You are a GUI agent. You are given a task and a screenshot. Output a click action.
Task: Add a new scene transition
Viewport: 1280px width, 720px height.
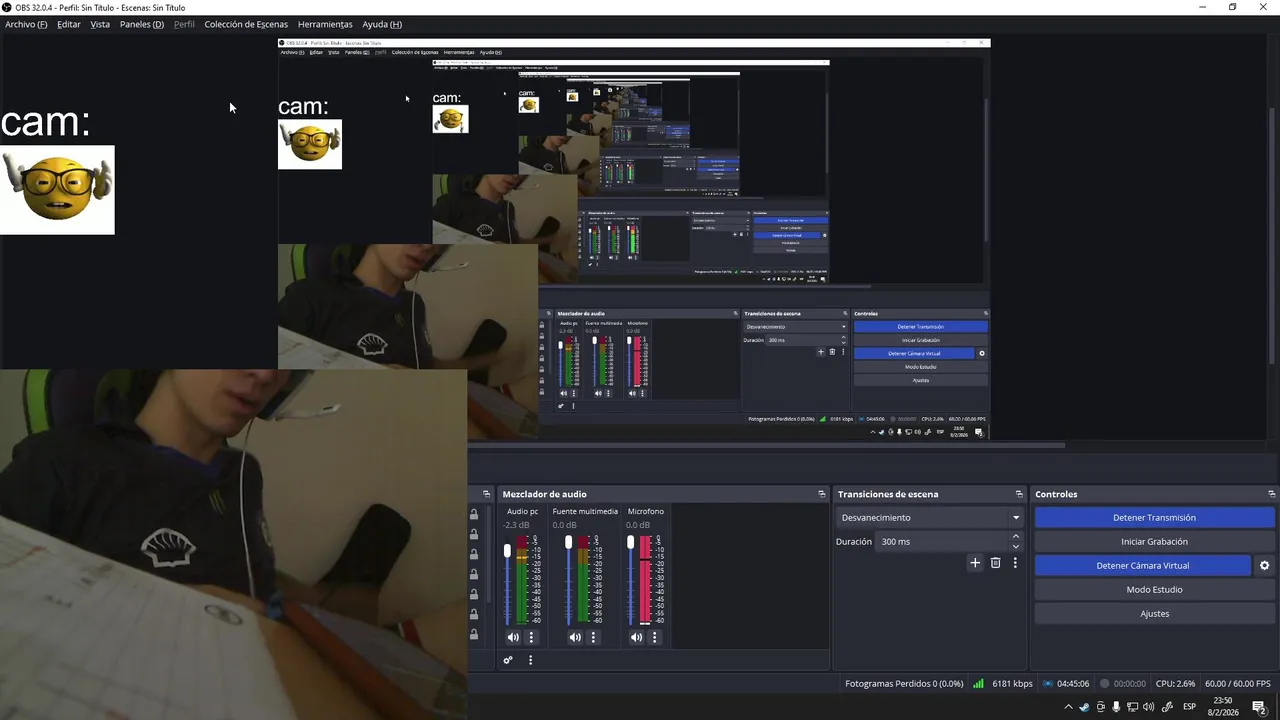(x=975, y=563)
